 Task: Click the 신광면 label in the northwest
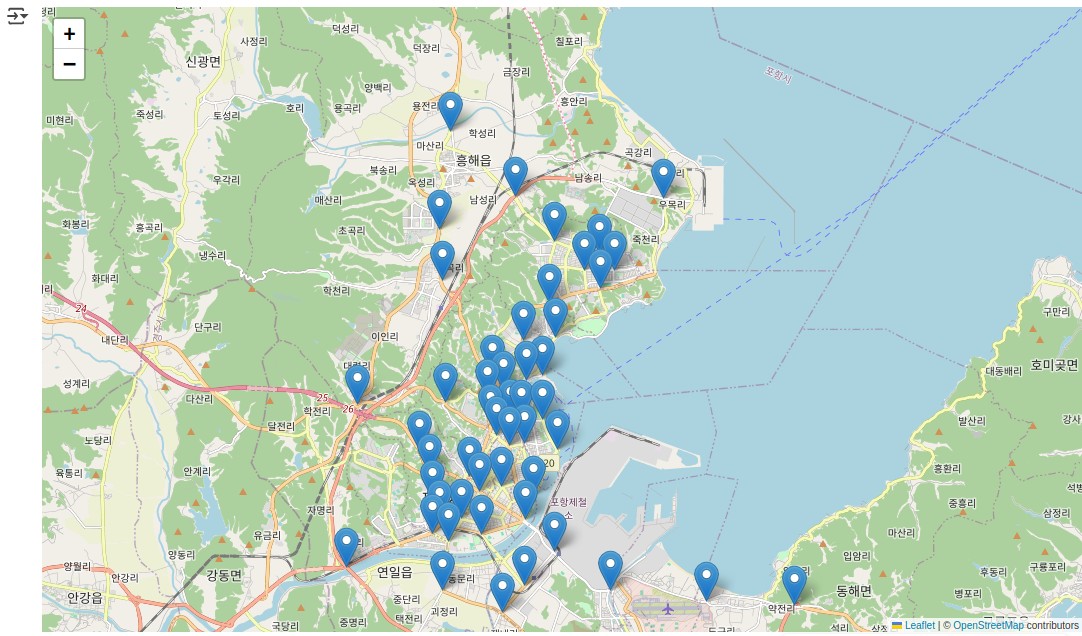coord(203,61)
